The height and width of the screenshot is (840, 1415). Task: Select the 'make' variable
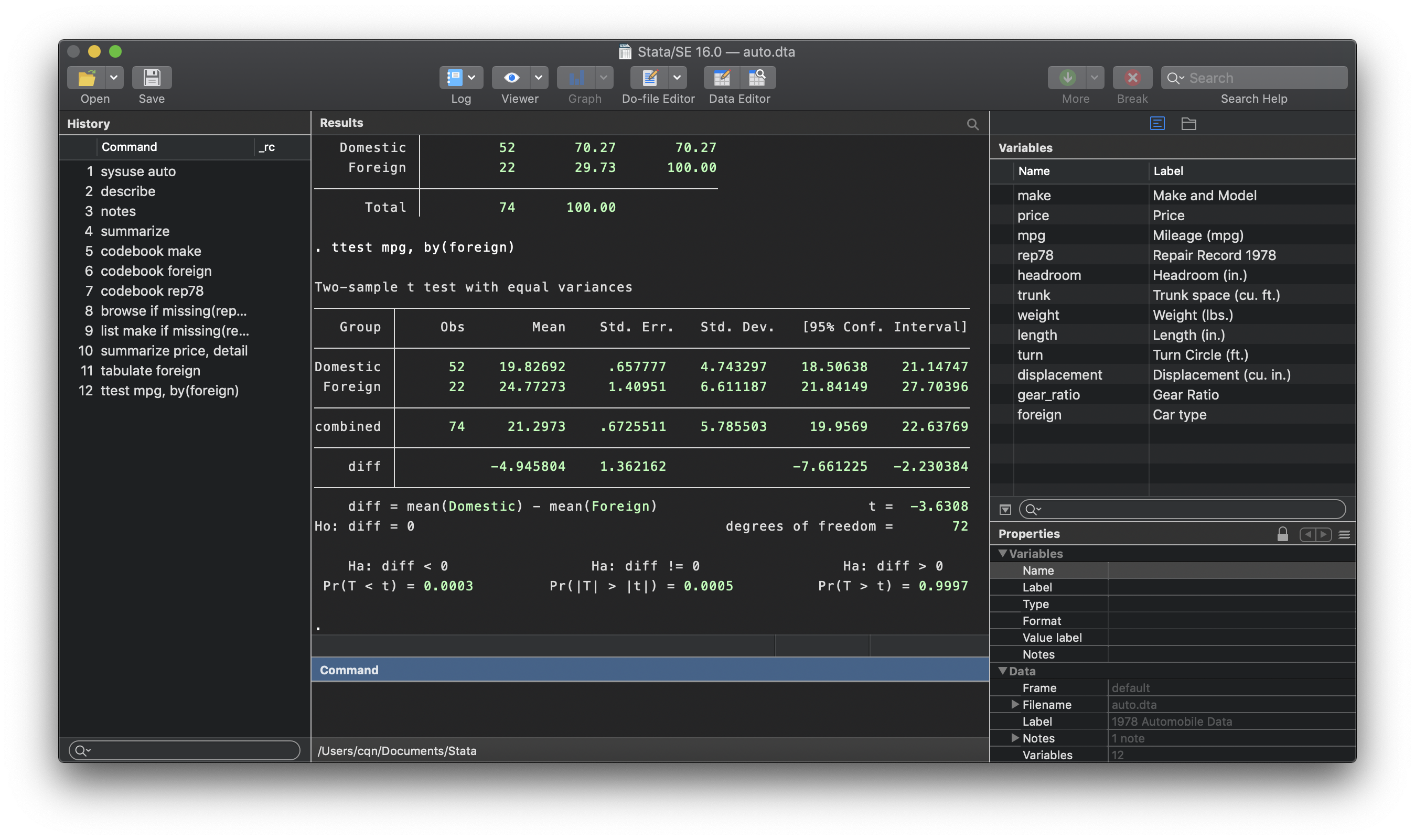point(1173,195)
